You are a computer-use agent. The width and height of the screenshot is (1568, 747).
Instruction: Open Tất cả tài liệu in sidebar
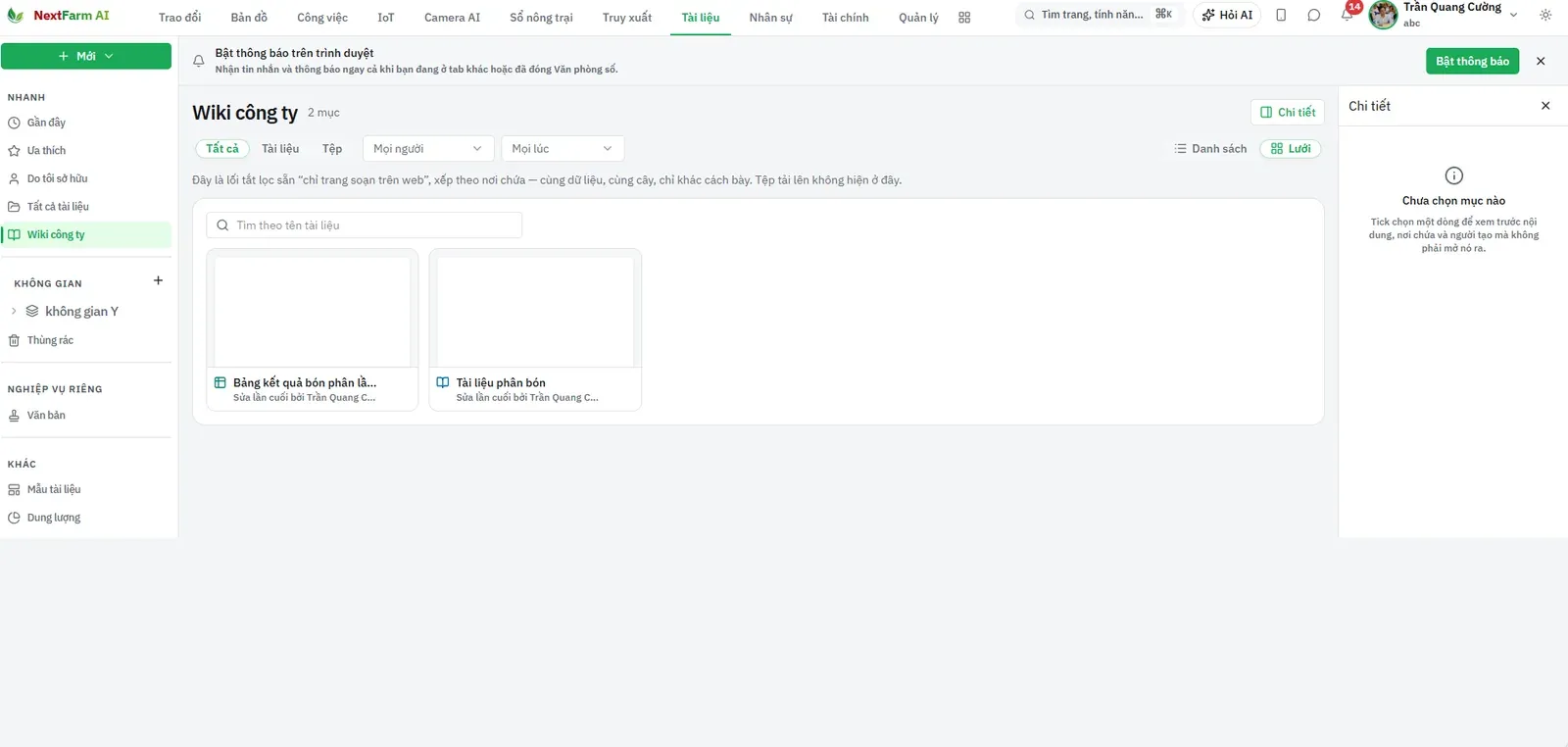tap(86, 207)
